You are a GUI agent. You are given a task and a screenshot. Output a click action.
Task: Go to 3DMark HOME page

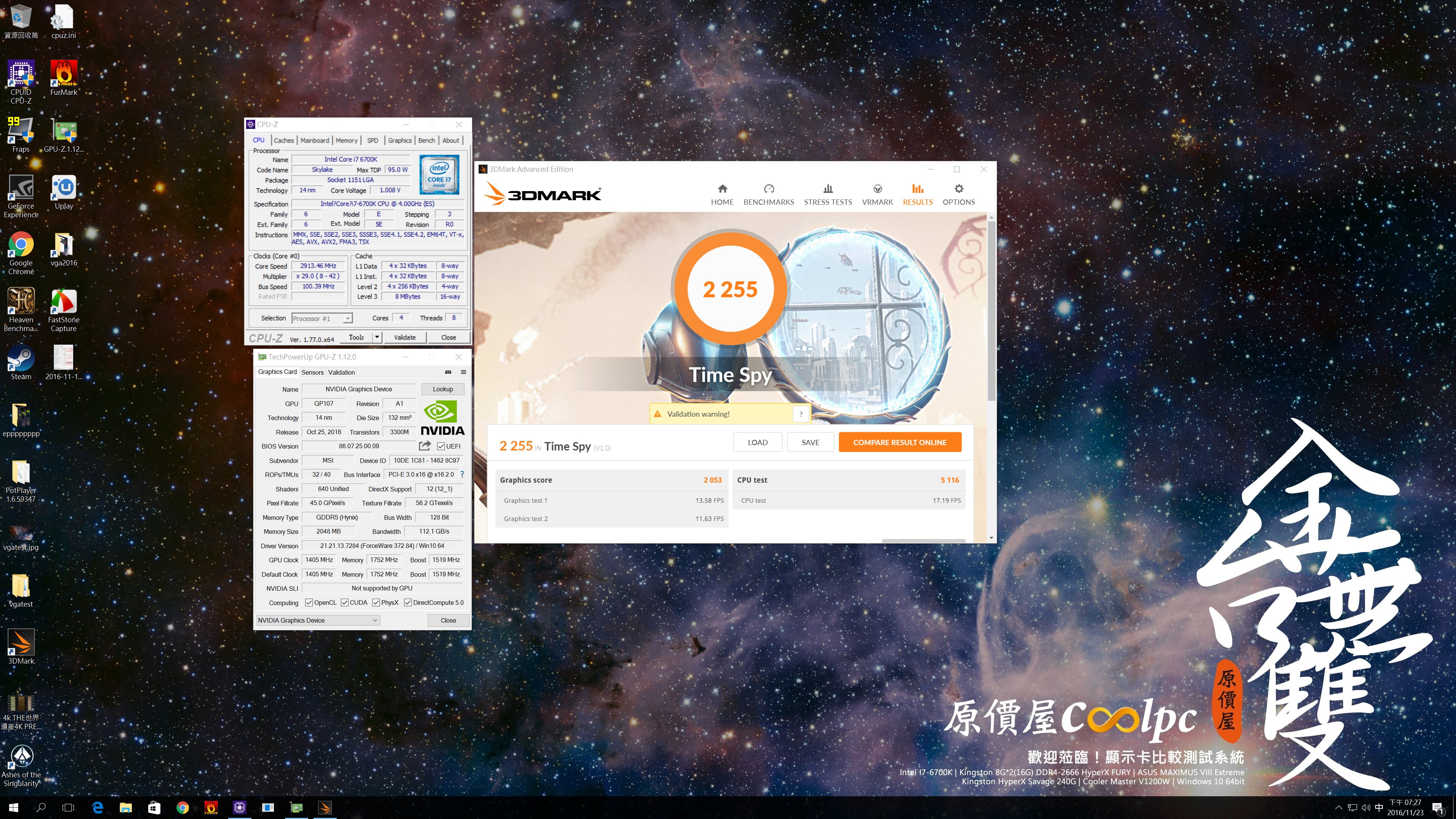pyautogui.click(x=722, y=195)
